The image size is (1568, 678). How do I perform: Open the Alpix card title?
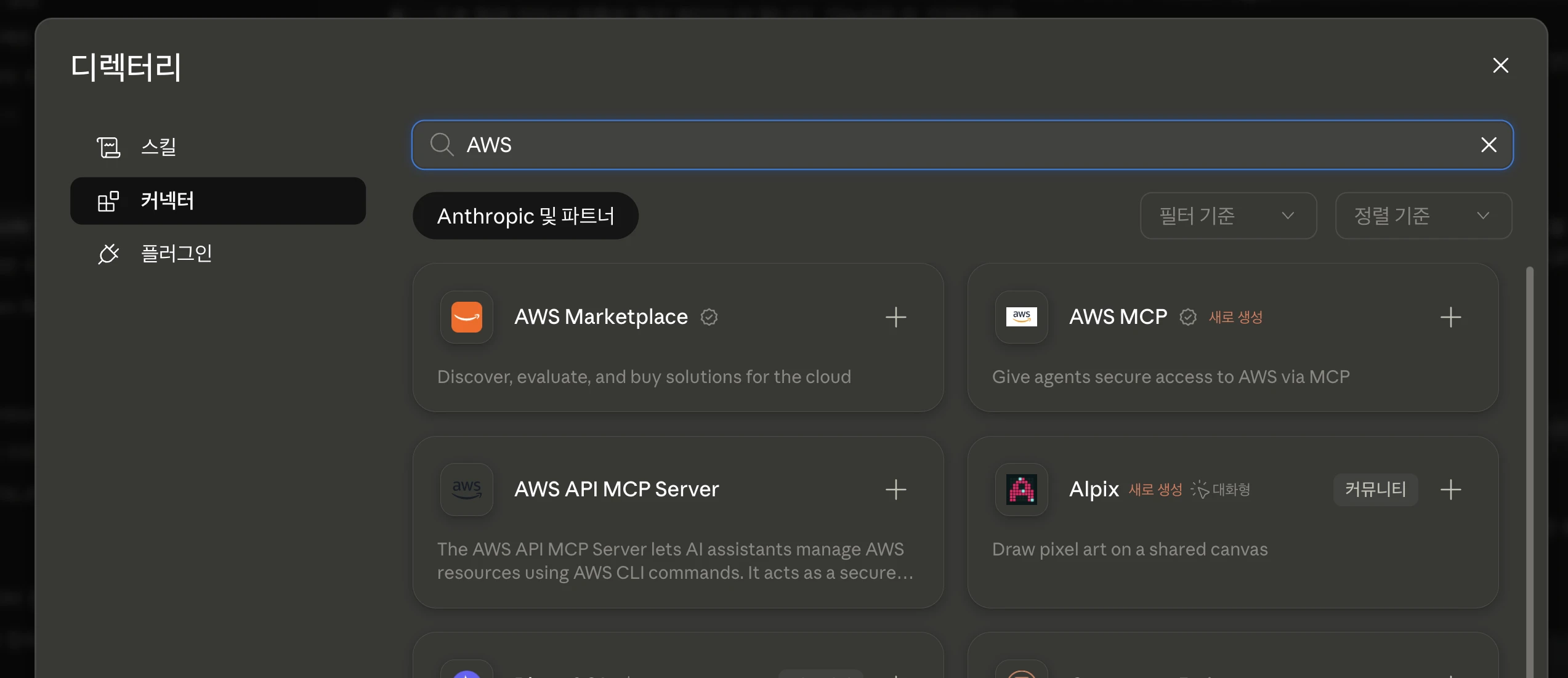(1094, 490)
